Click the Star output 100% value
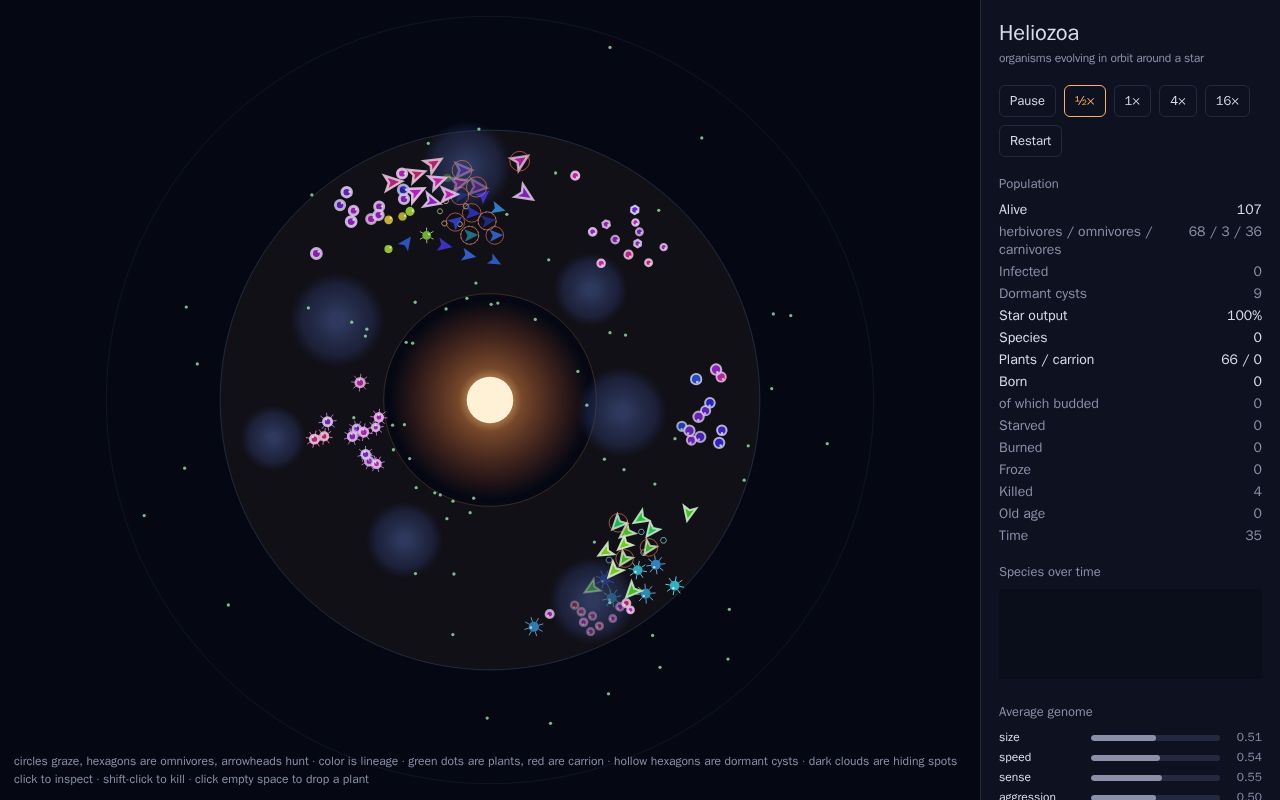The width and height of the screenshot is (1280, 800). (1244, 316)
